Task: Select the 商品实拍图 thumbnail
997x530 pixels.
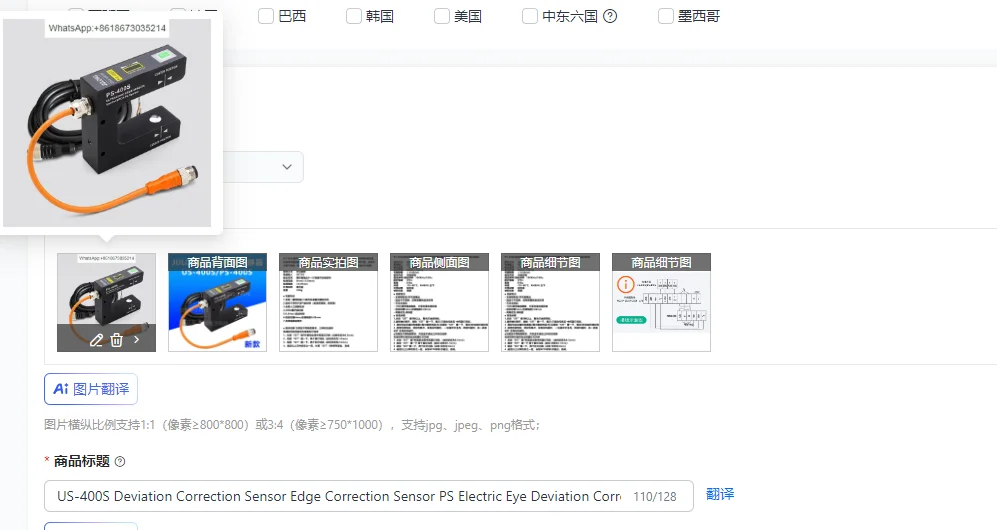Action: click(x=328, y=302)
